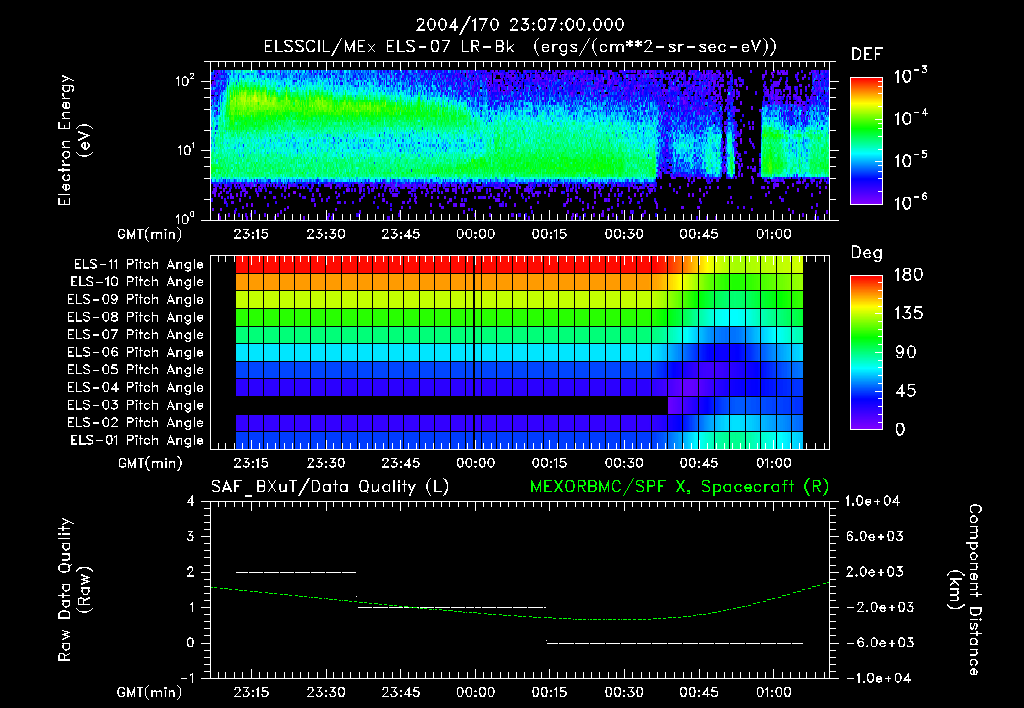Click the ELS-03 Pitch Angle row label
1024x708 pixels.
[x=136, y=405]
